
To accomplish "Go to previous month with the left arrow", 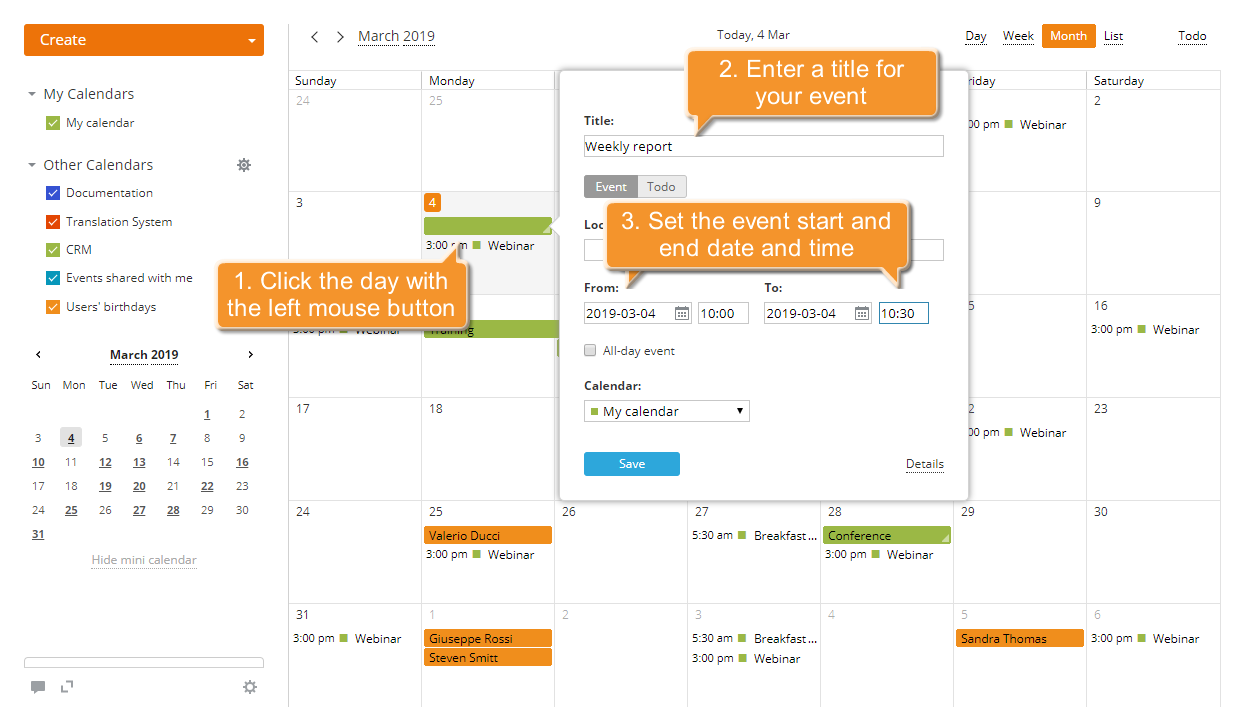I will 314,36.
